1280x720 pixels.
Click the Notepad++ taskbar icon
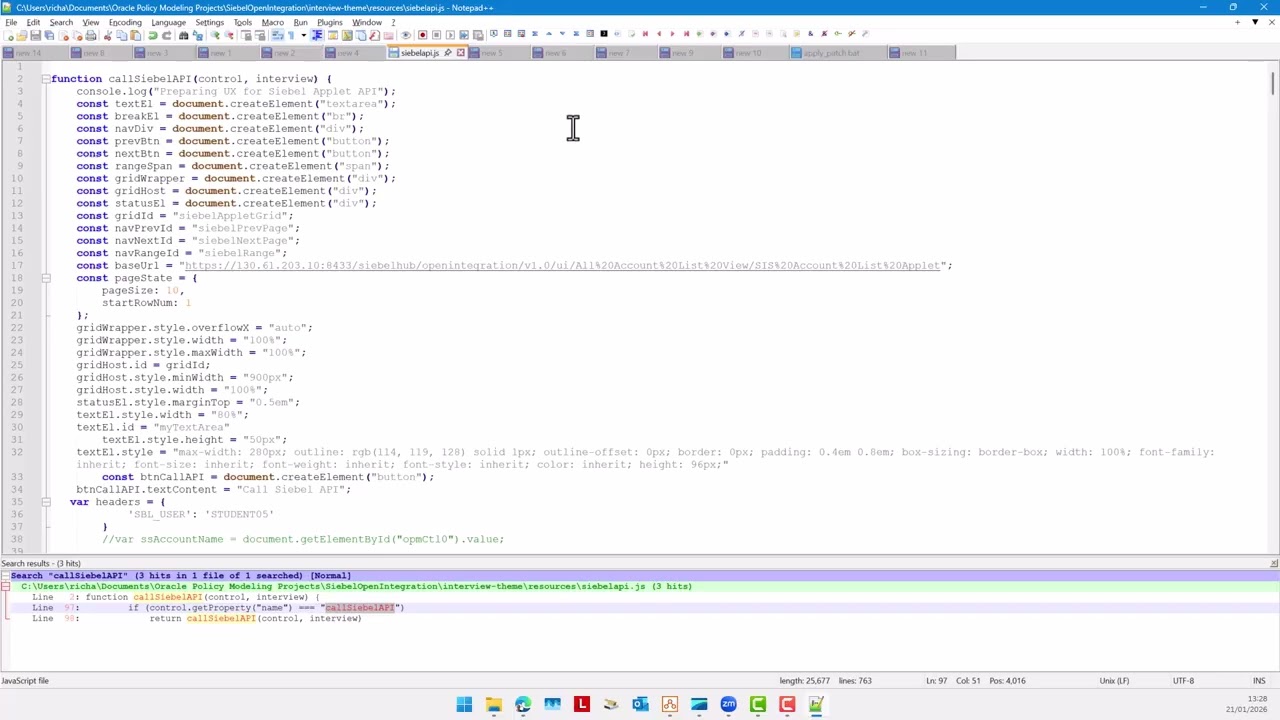coord(816,705)
